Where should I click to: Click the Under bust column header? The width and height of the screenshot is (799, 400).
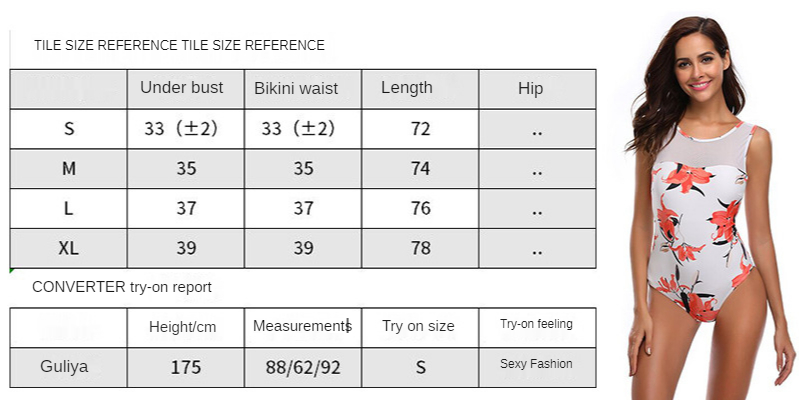click(x=181, y=88)
